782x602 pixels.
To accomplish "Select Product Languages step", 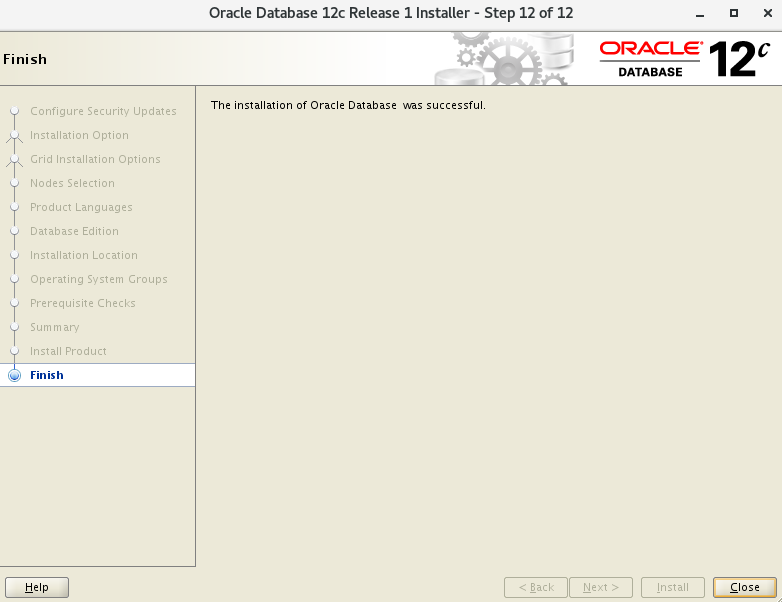I will pyautogui.click(x=81, y=207).
